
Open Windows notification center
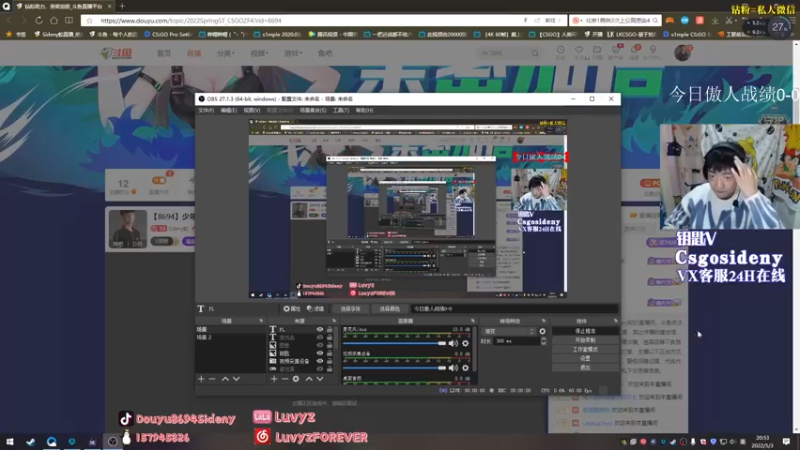[786, 441]
